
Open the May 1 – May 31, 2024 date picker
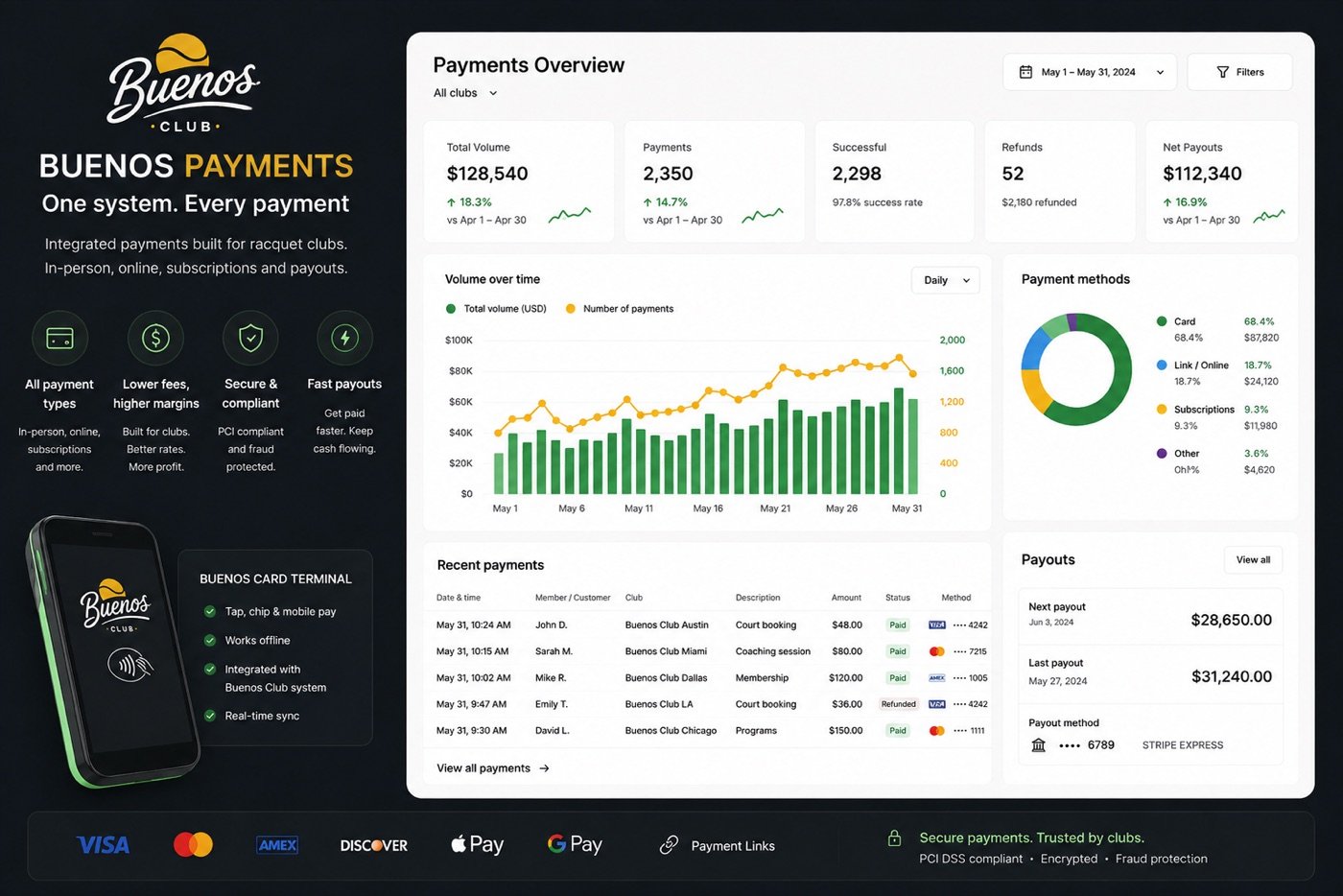[1090, 72]
